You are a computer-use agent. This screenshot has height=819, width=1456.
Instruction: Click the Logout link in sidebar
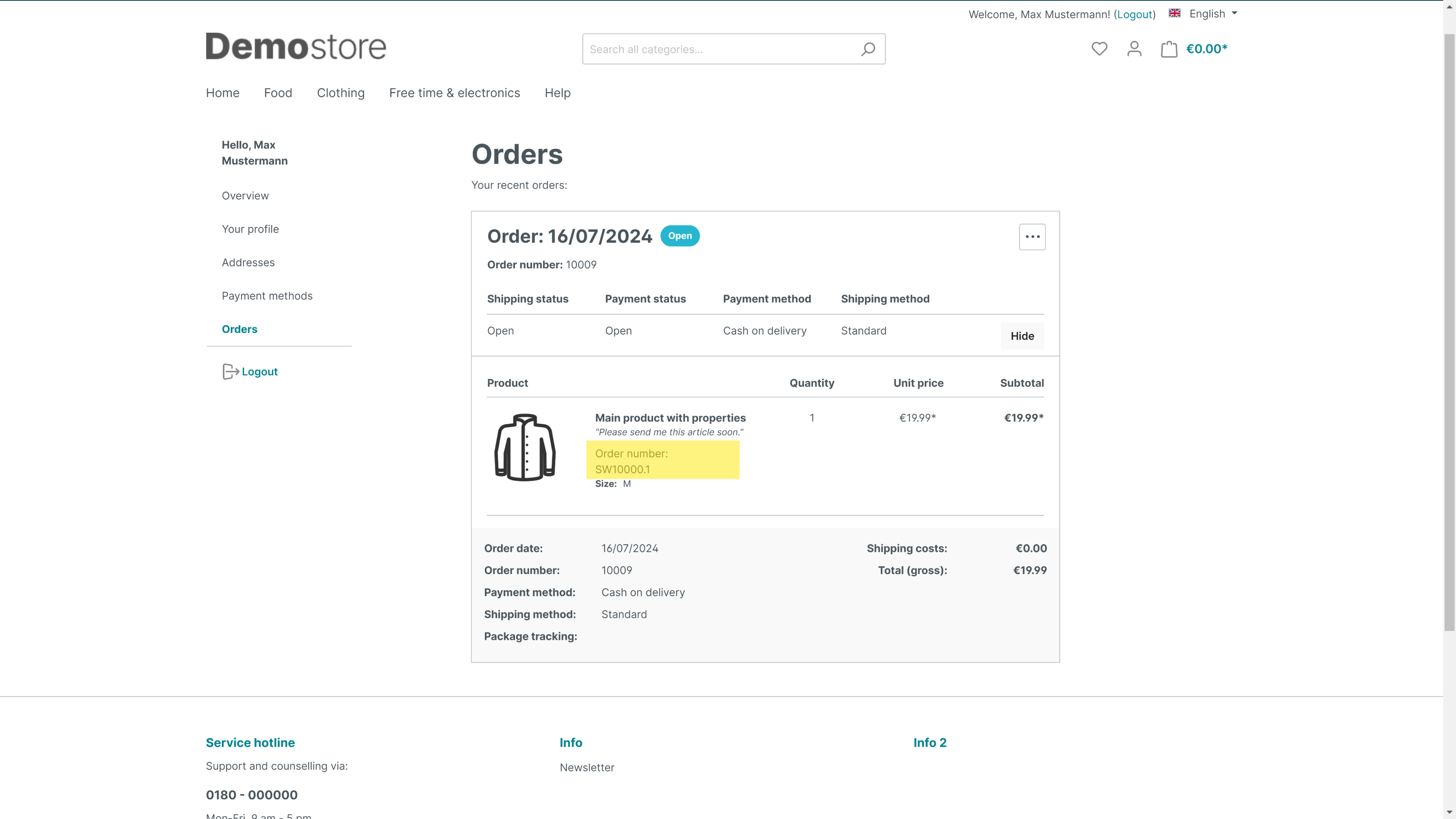pos(259,371)
